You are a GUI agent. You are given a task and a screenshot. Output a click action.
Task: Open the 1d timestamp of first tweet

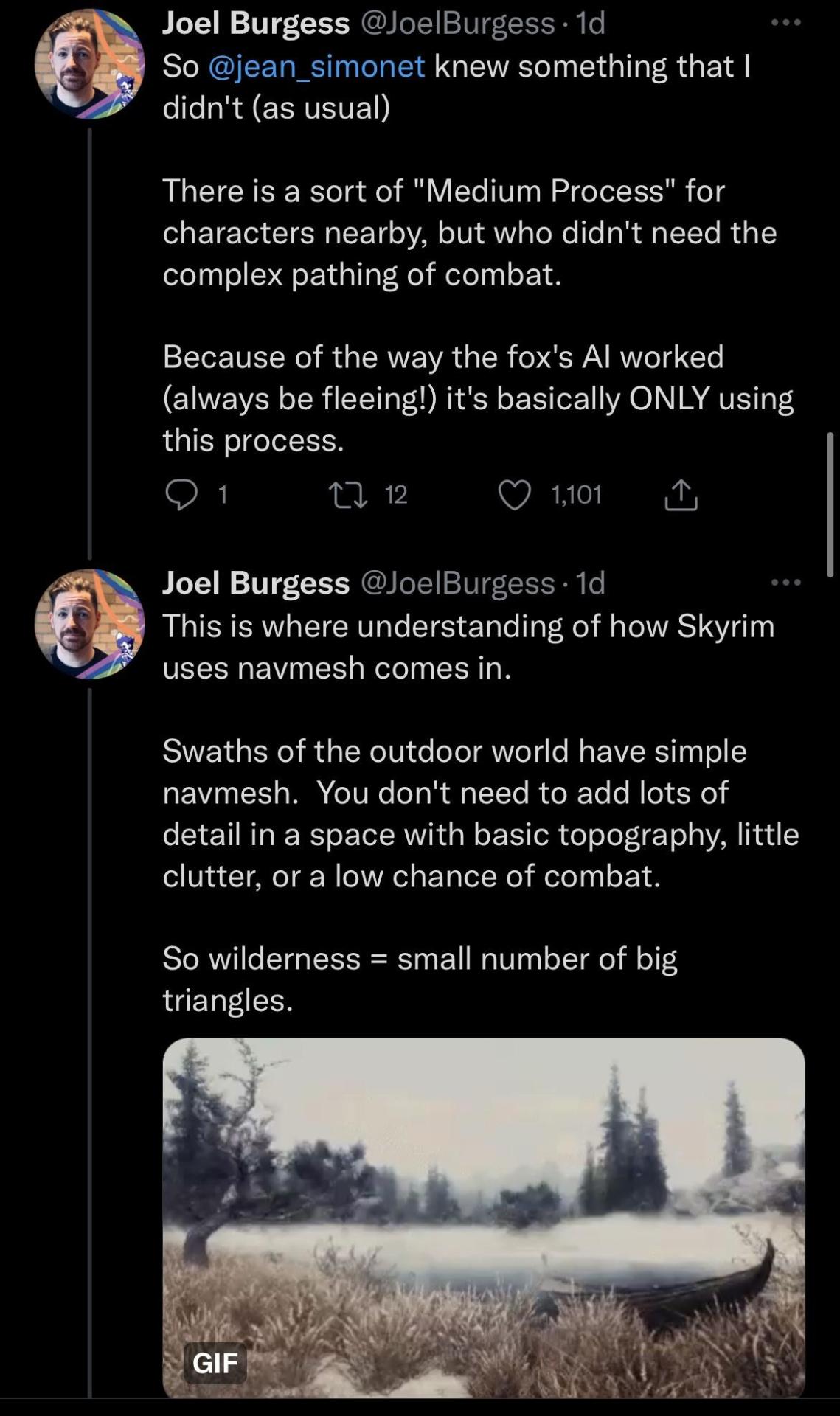click(590, 24)
